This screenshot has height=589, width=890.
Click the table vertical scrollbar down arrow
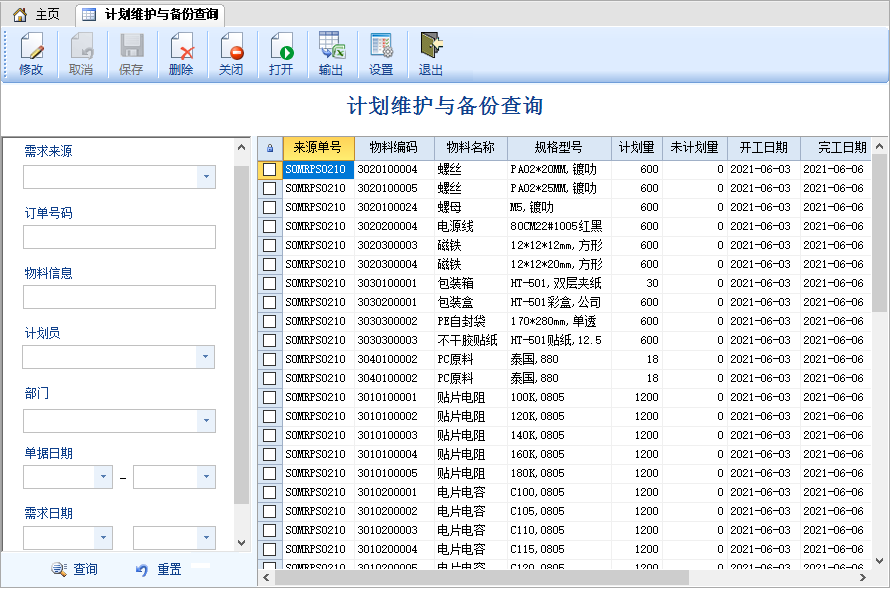[x=880, y=561]
